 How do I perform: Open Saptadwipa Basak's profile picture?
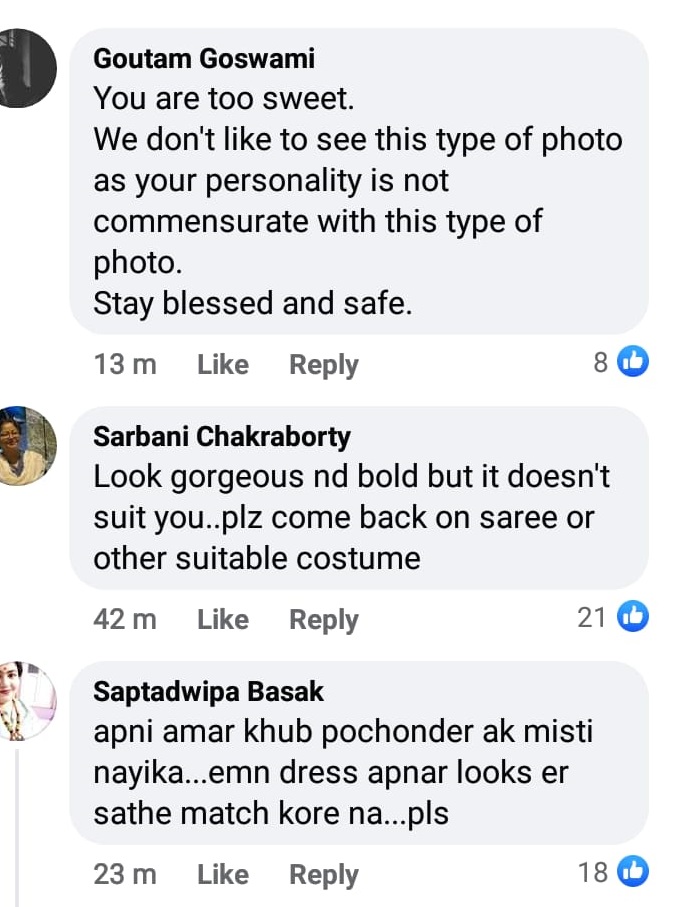pyautogui.click(x=25, y=701)
